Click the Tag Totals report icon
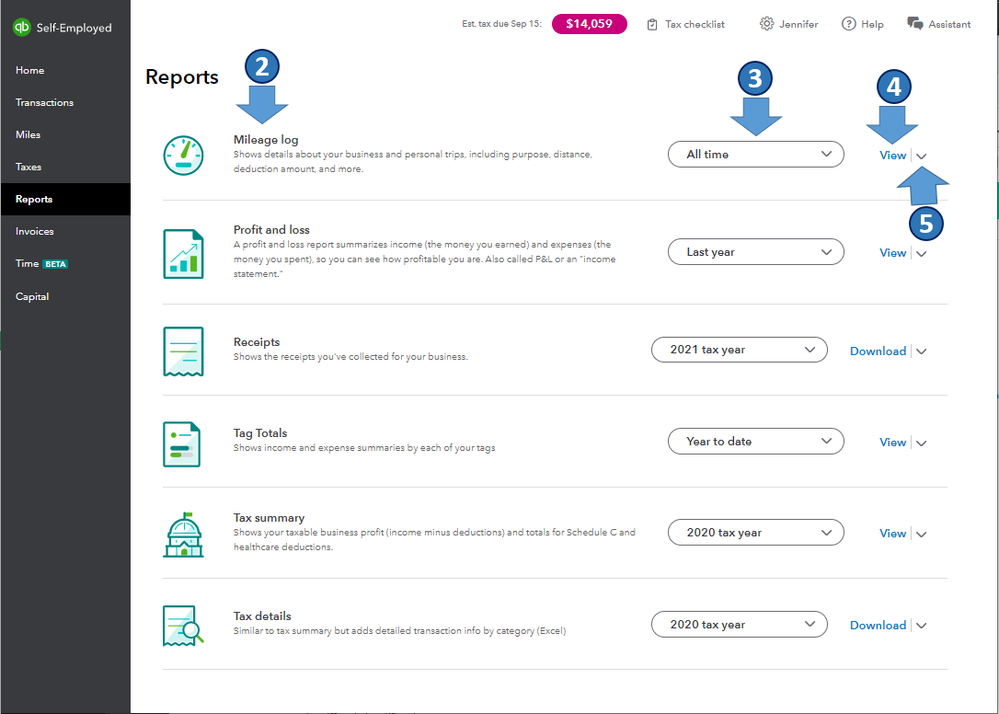Screen dimensions: 999x714 click(x=182, y=444)
